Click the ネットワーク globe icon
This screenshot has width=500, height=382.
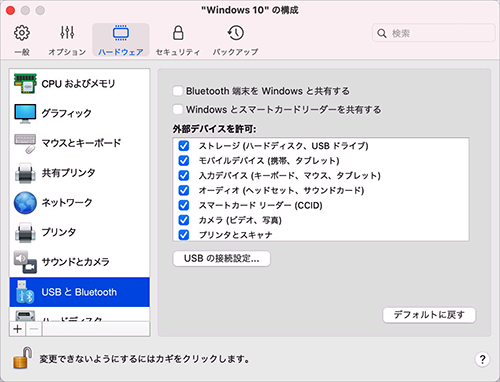click(25, 203)
